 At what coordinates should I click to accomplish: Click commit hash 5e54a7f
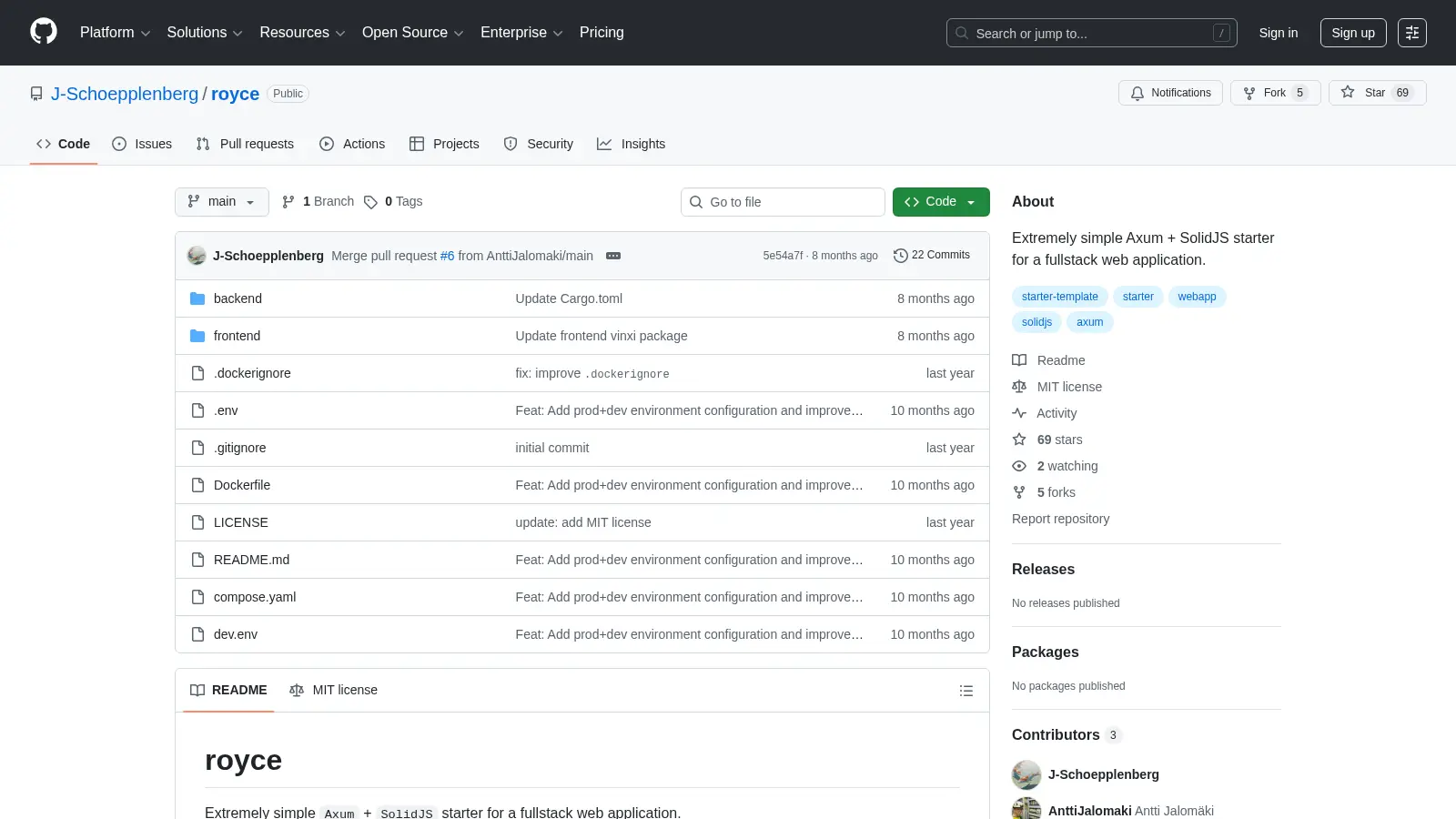pyautogui.click(x=783, y=256)
